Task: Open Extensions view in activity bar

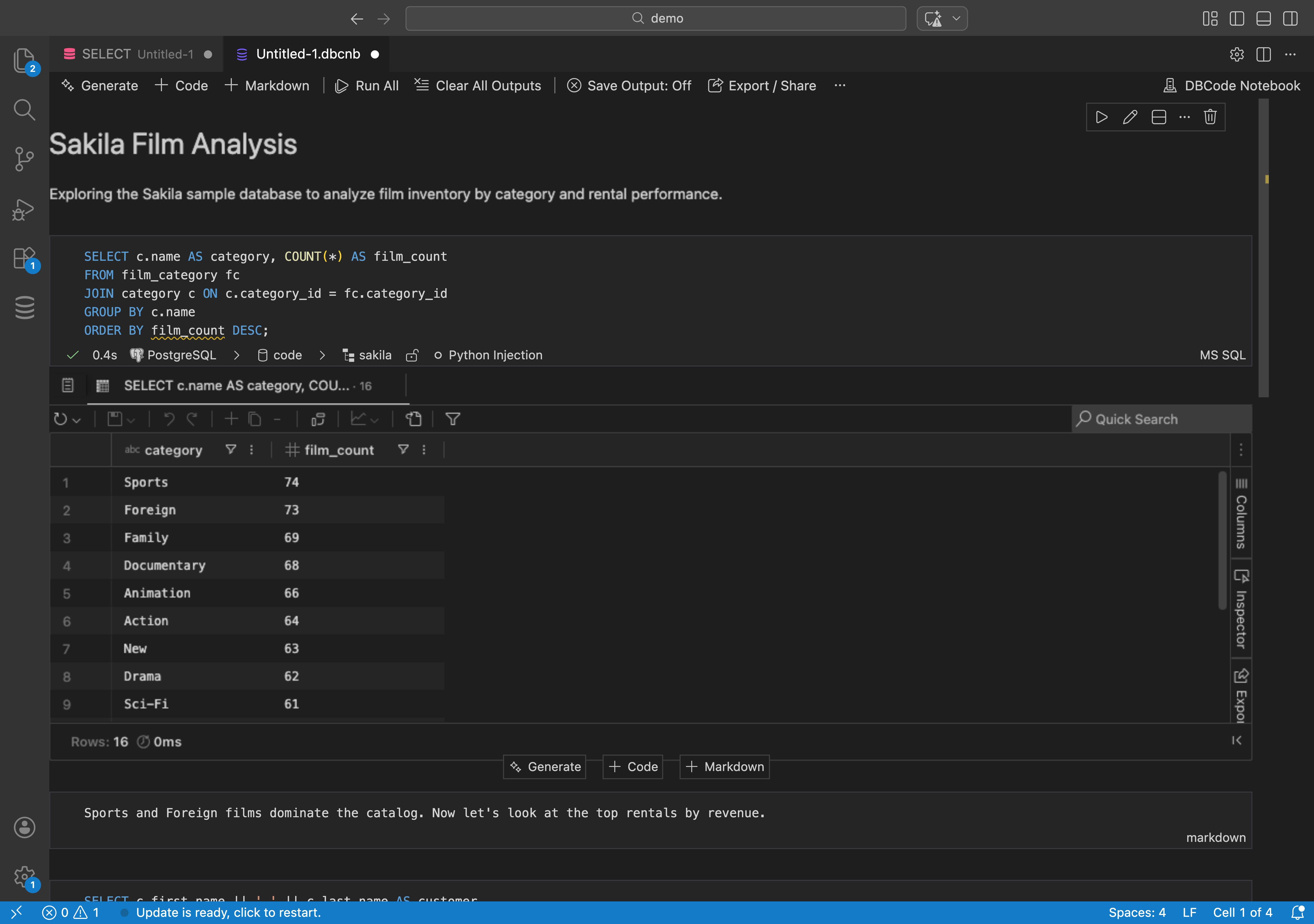Action: 24,259
